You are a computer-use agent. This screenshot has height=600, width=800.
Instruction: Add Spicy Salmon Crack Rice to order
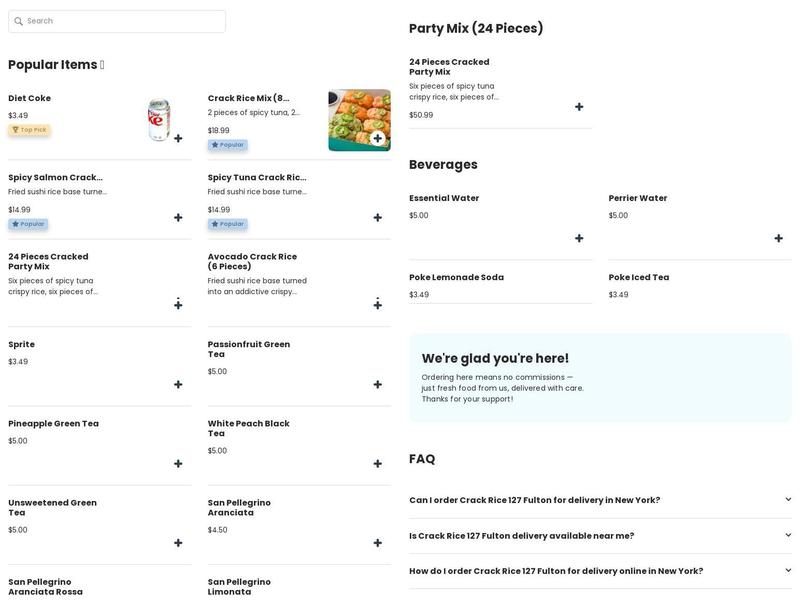(178, 218)
